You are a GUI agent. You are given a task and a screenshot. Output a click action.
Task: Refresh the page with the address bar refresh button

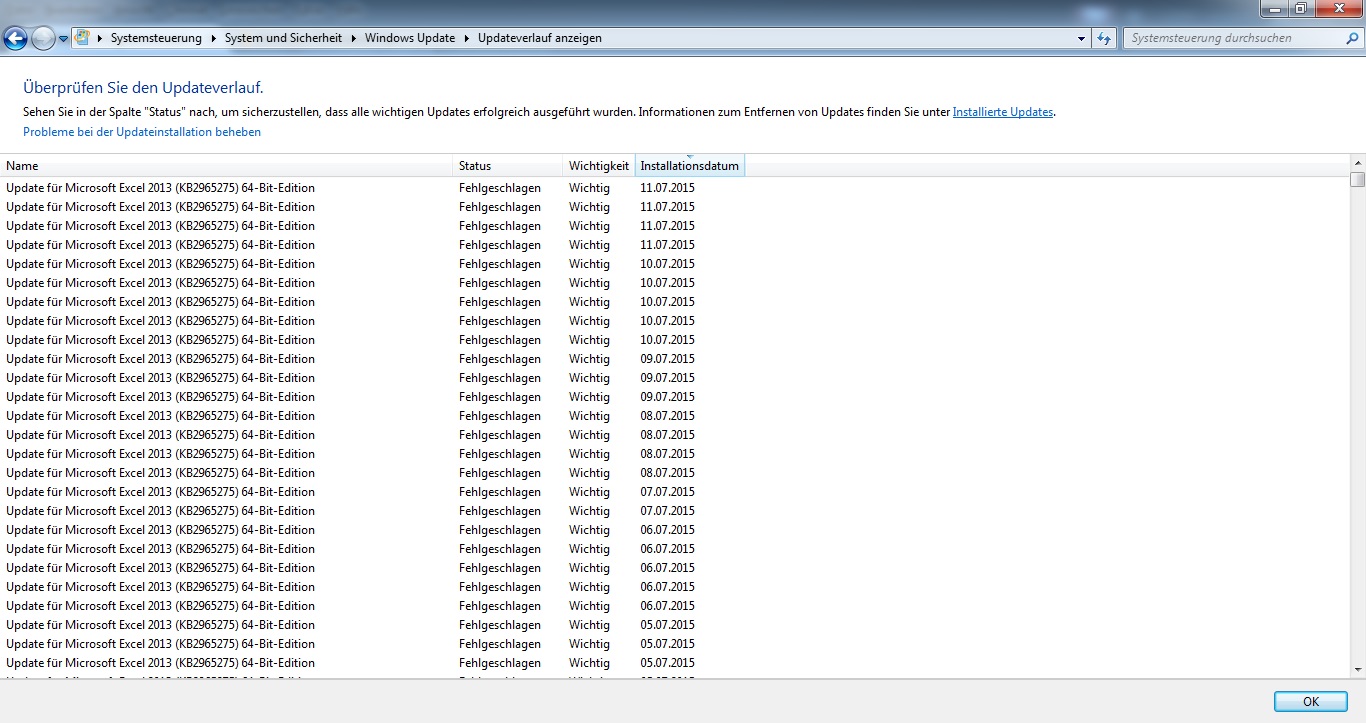point(1104,38)
